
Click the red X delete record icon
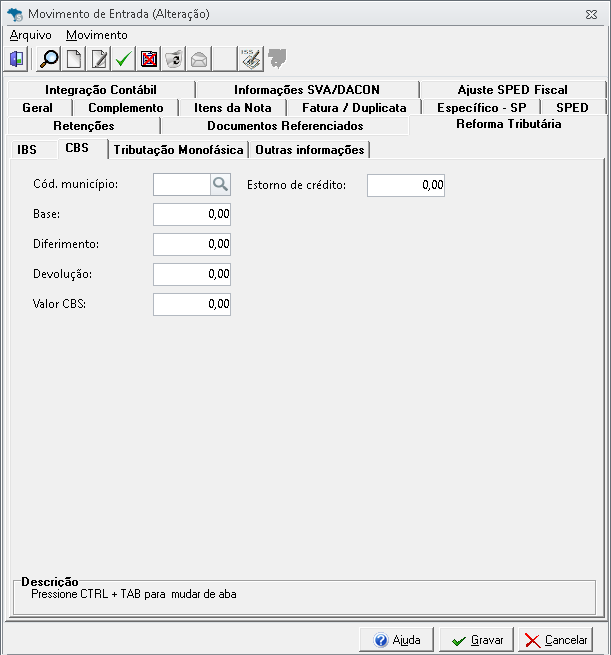[149, 59]
